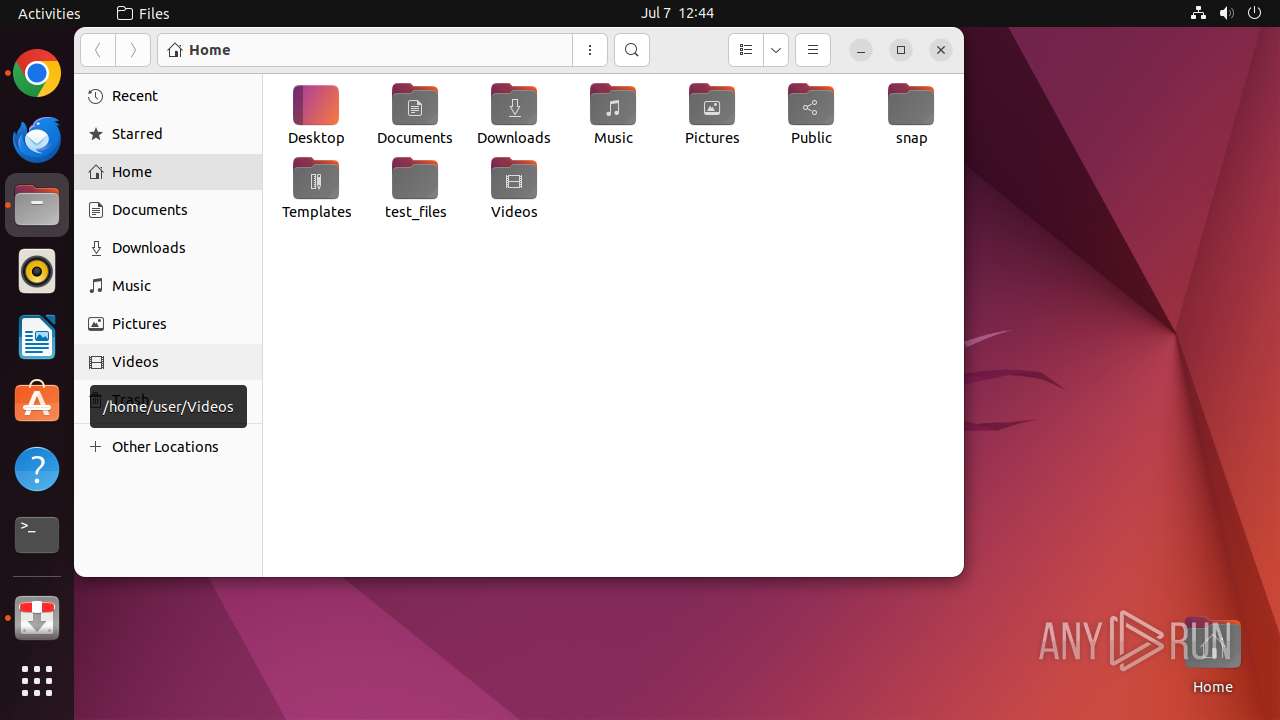Open the hamburger main menu
This screenshot has height=720, width=1280.
pyautogui.click(x=813, y=50)
